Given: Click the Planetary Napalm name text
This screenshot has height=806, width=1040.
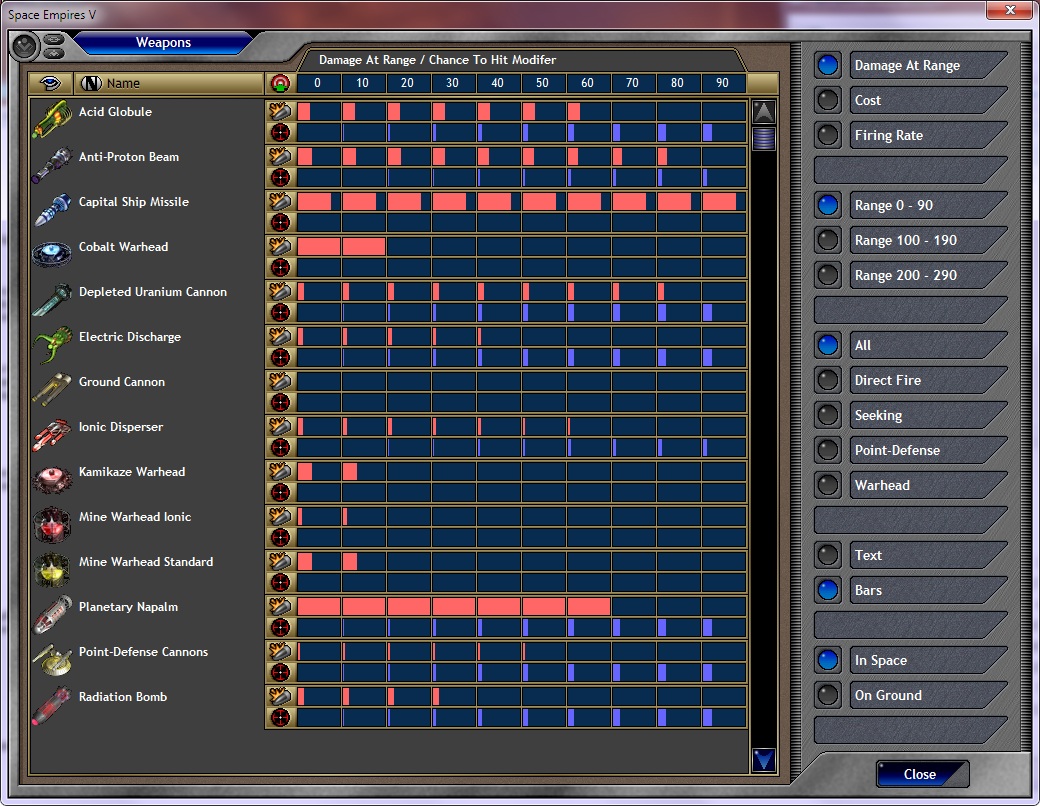Looking at the screenshot, I should [128, 607].
